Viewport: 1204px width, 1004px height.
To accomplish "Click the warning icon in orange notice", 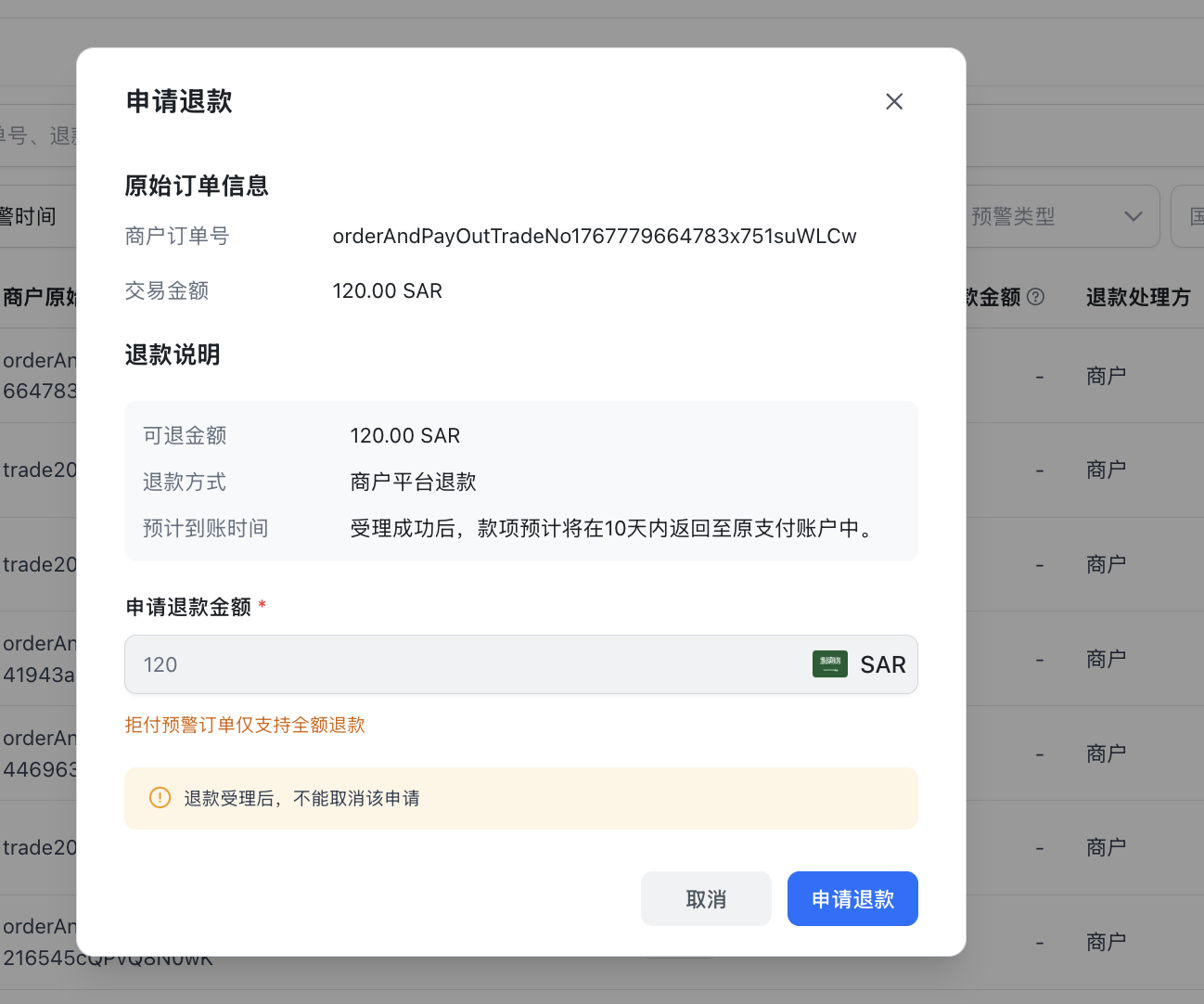I will [x=160, y=798].
